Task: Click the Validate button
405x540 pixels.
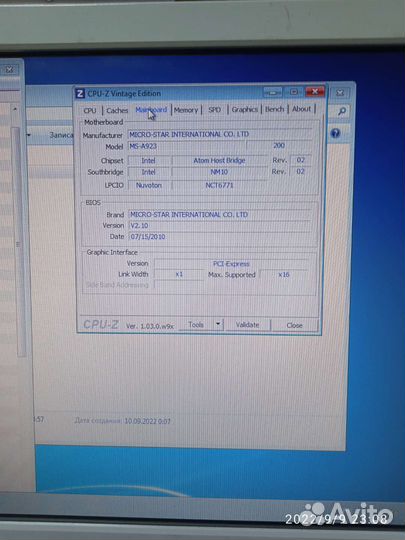Action: [x=247, y=324]
